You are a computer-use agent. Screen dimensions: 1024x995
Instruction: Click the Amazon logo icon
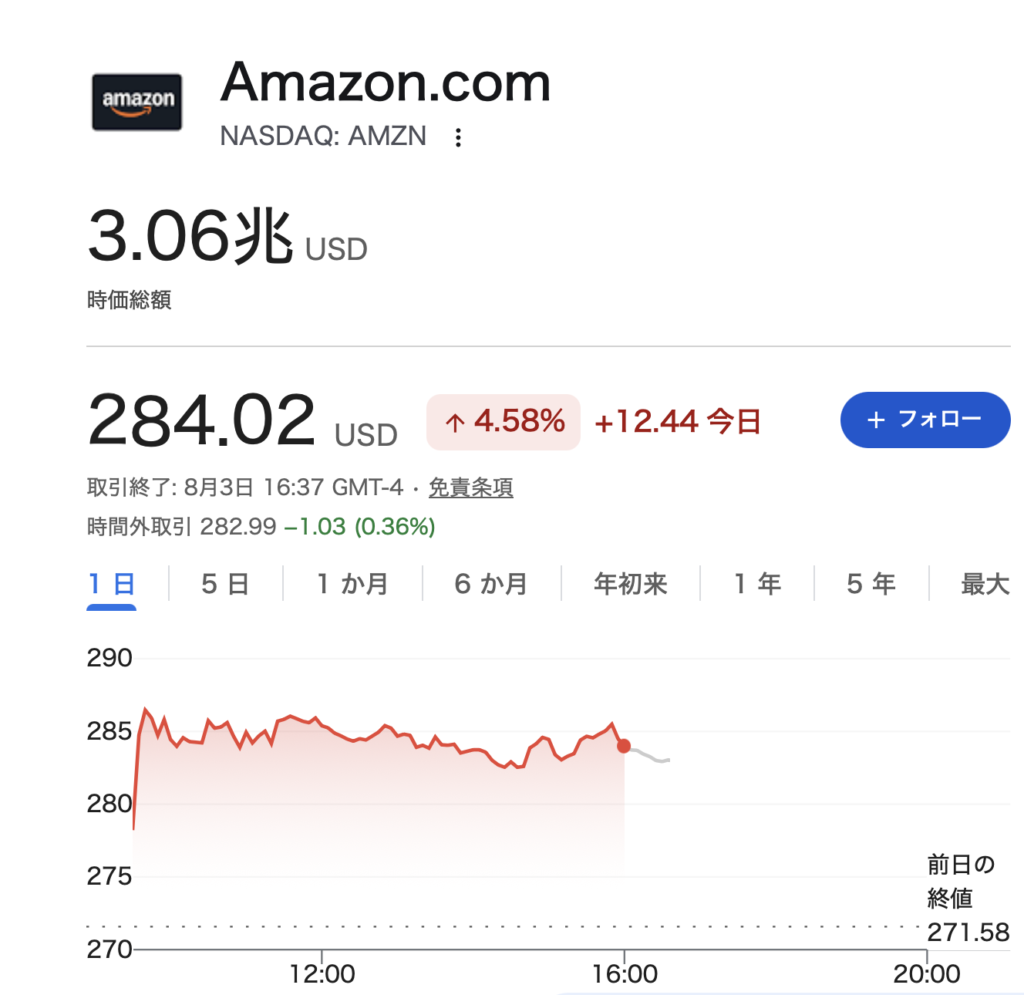click(x=136, y=102)
